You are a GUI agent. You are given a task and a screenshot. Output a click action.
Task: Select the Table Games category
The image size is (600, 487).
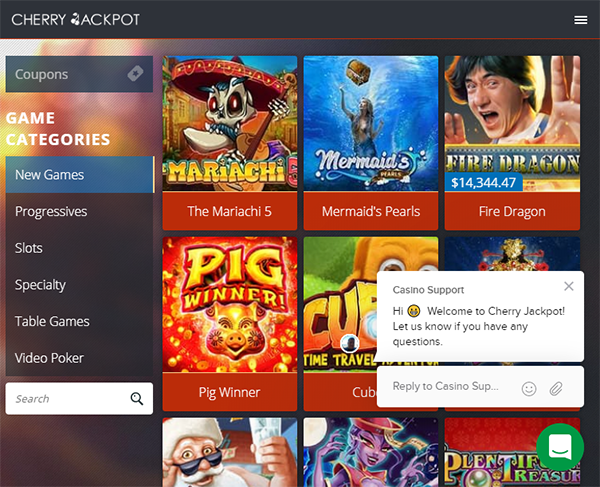80,321
